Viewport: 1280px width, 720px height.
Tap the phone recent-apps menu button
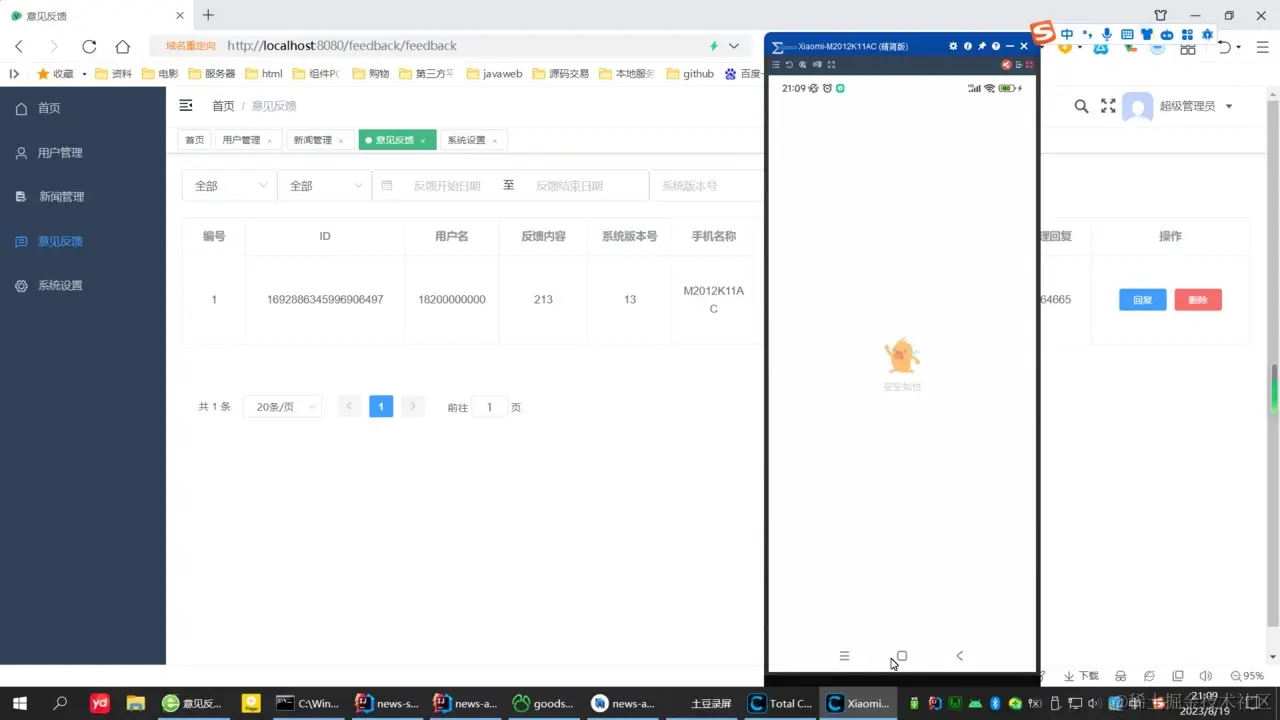pos(844,656)
